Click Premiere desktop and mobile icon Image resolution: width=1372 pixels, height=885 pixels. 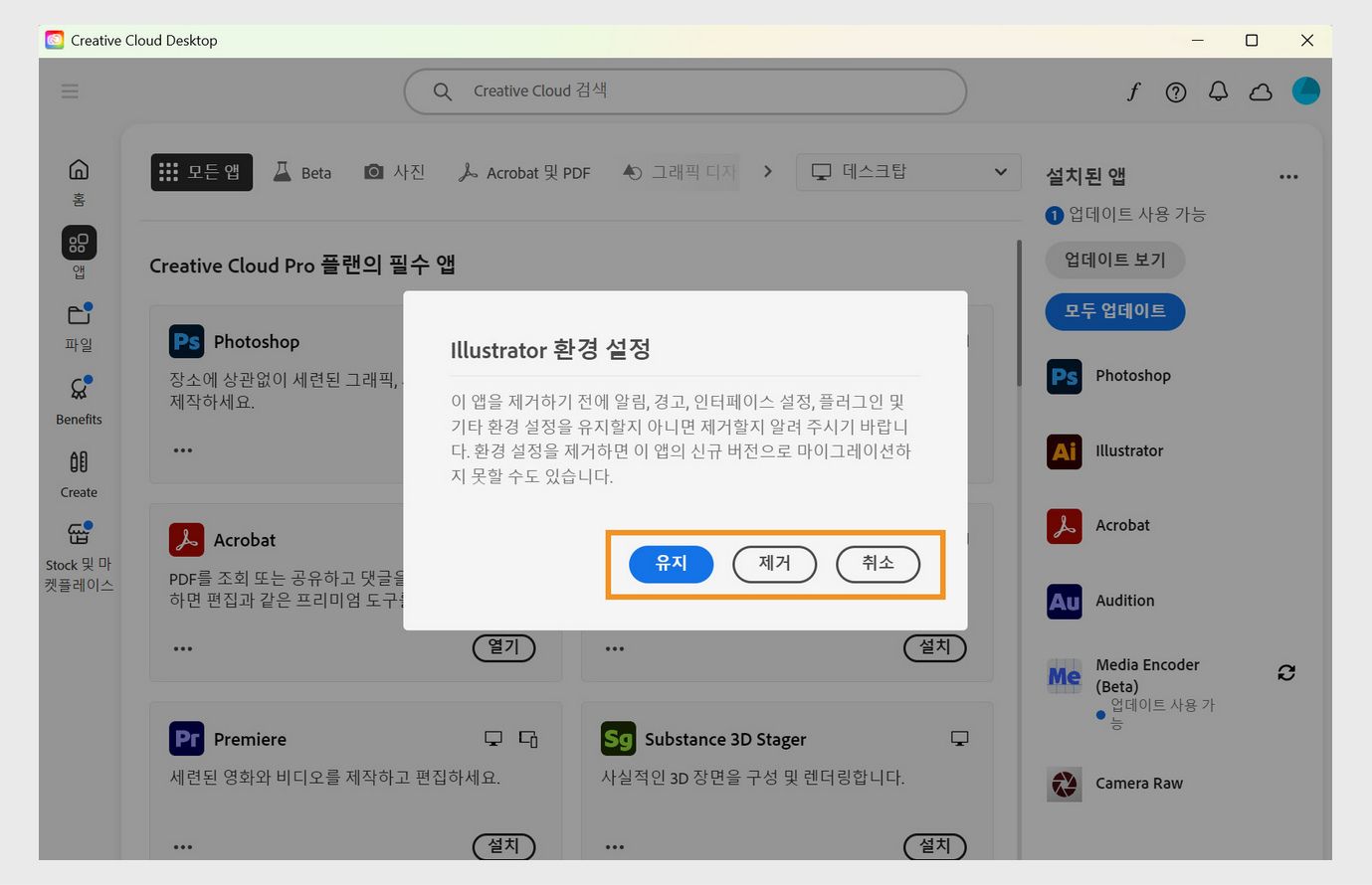(x=528, y=739)
